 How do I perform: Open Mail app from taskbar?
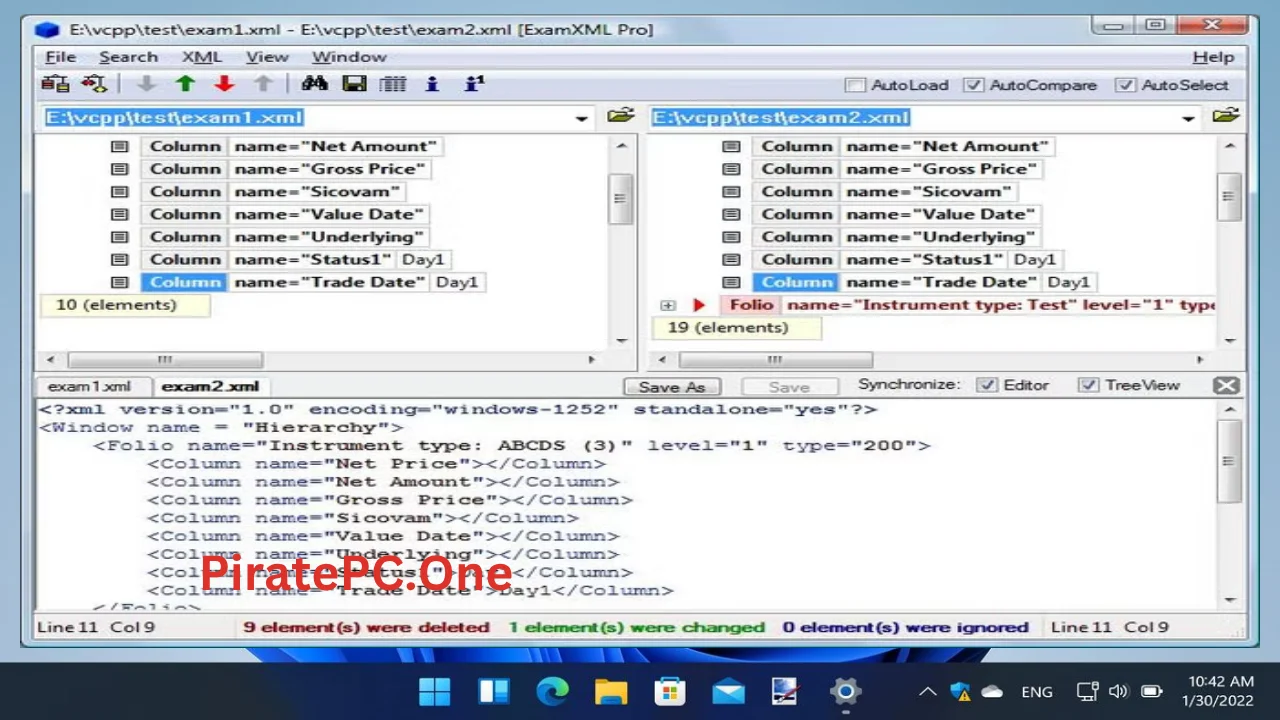(728, 691)
